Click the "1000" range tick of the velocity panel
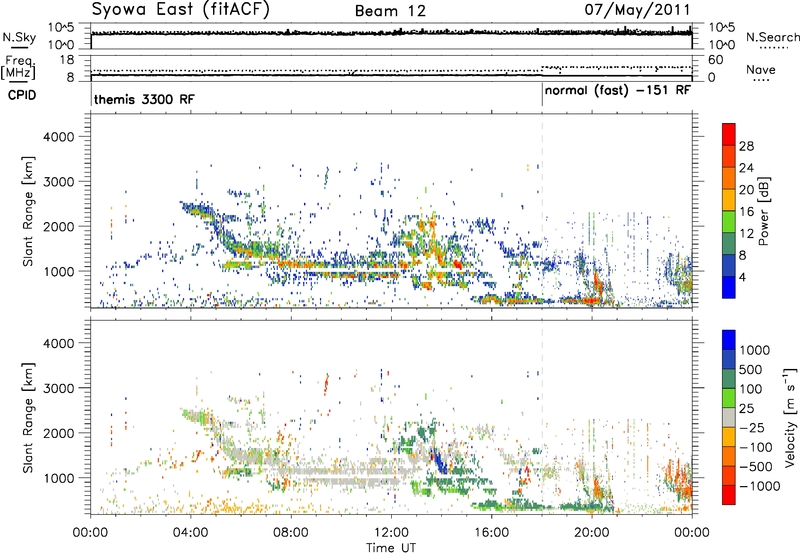800x554 pixels. click(x=59, y=478)
